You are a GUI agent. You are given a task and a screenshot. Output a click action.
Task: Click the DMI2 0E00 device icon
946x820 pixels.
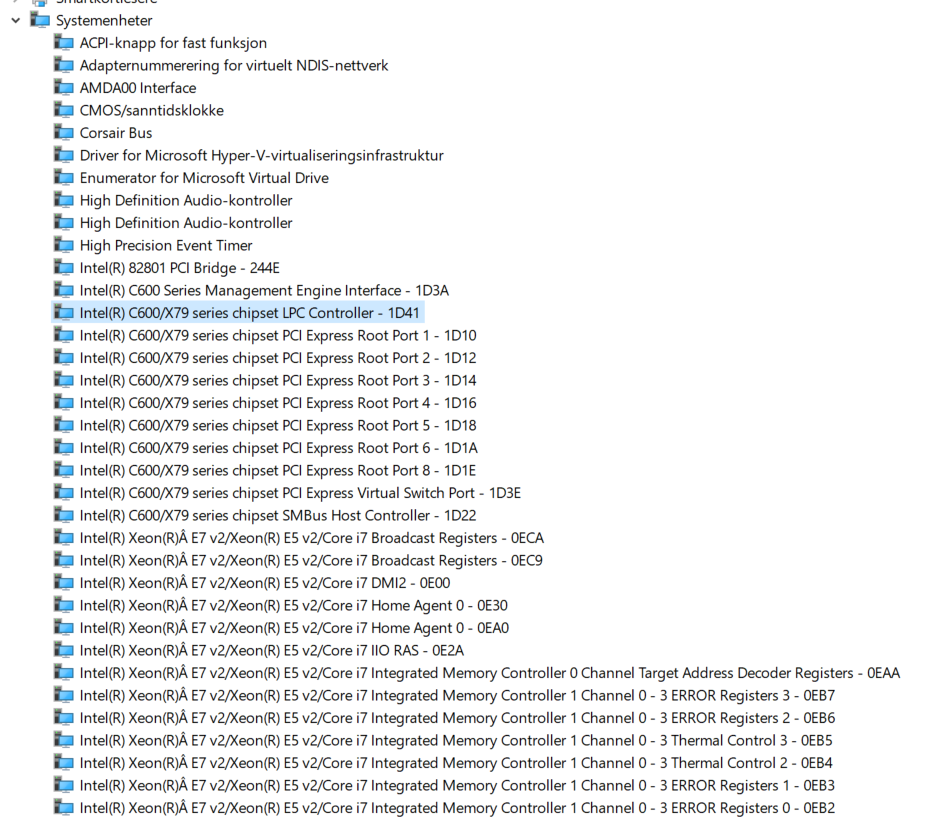tap(64, 582)
